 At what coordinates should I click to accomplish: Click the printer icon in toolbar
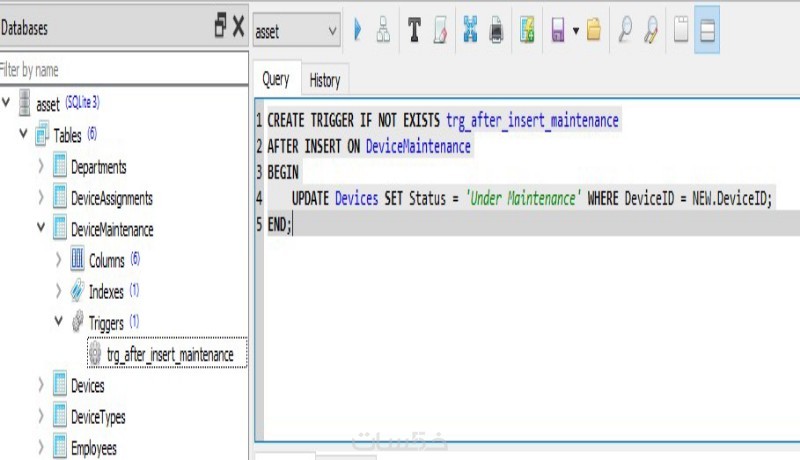point(496,30)
